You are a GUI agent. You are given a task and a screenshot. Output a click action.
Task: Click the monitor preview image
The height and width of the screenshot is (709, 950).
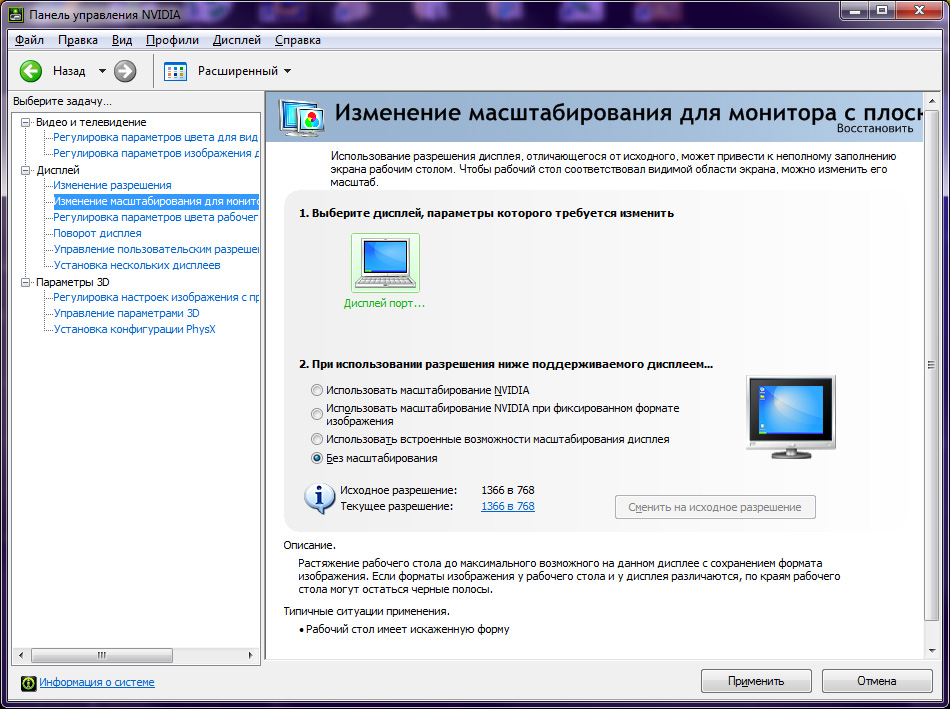(x=790, y=417)
